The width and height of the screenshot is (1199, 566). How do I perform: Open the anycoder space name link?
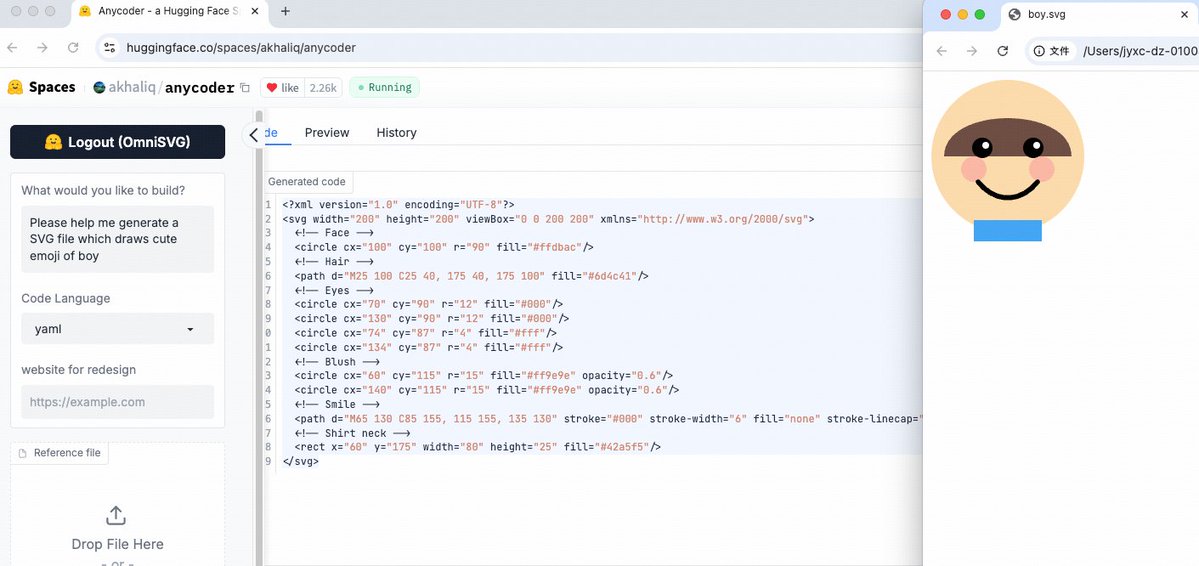tap(200, 88)
